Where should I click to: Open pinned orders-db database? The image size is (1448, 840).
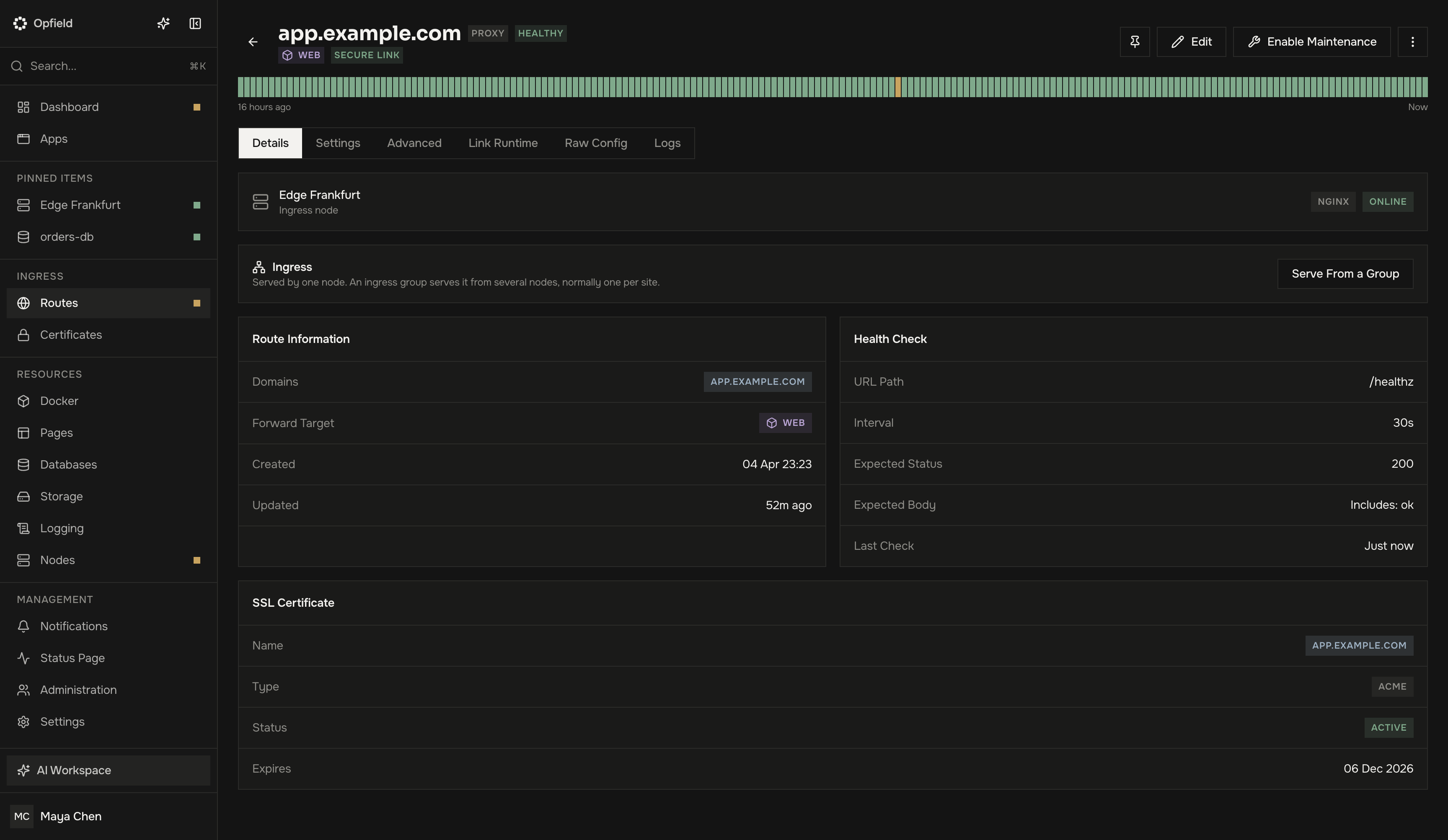109,237
